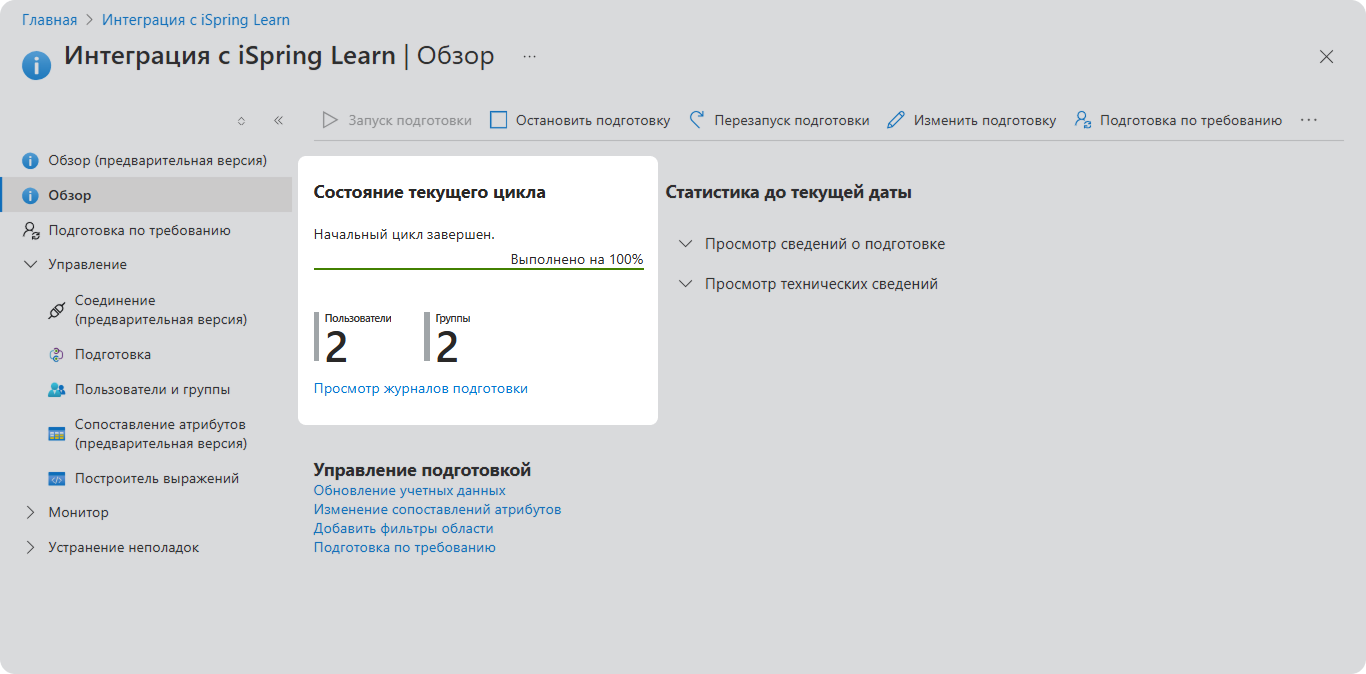Click the Запуск подготовки play icon
The image size is (1366, 674).
330,120
